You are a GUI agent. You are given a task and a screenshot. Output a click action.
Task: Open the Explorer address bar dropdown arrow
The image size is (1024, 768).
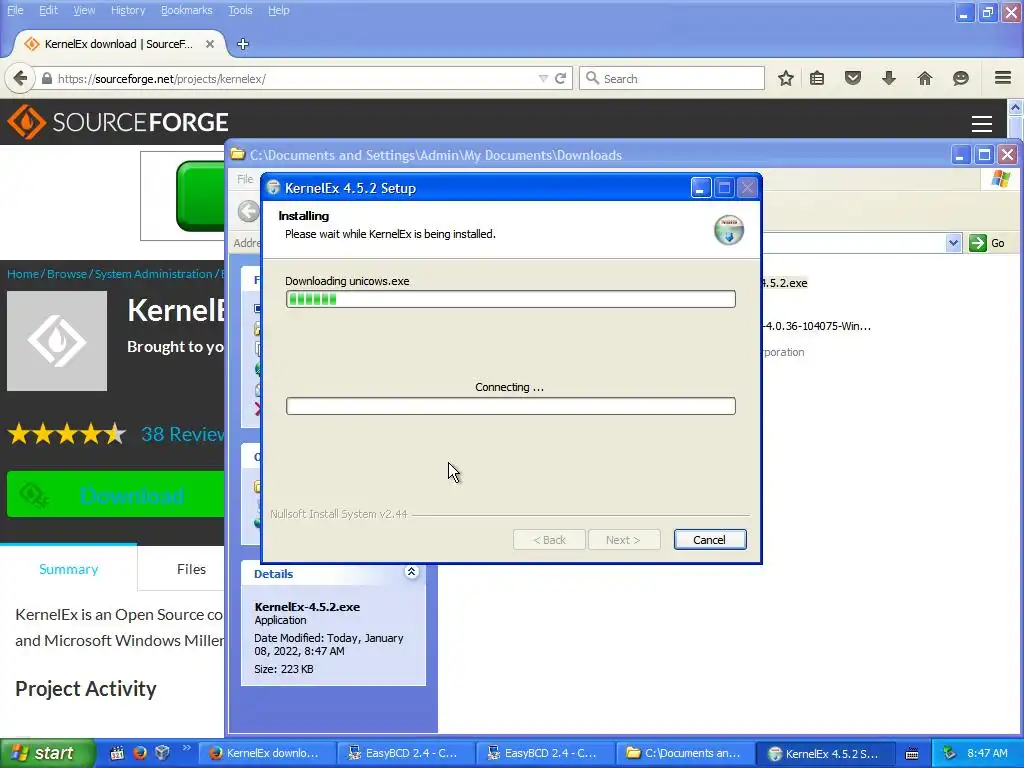point(953,243)
